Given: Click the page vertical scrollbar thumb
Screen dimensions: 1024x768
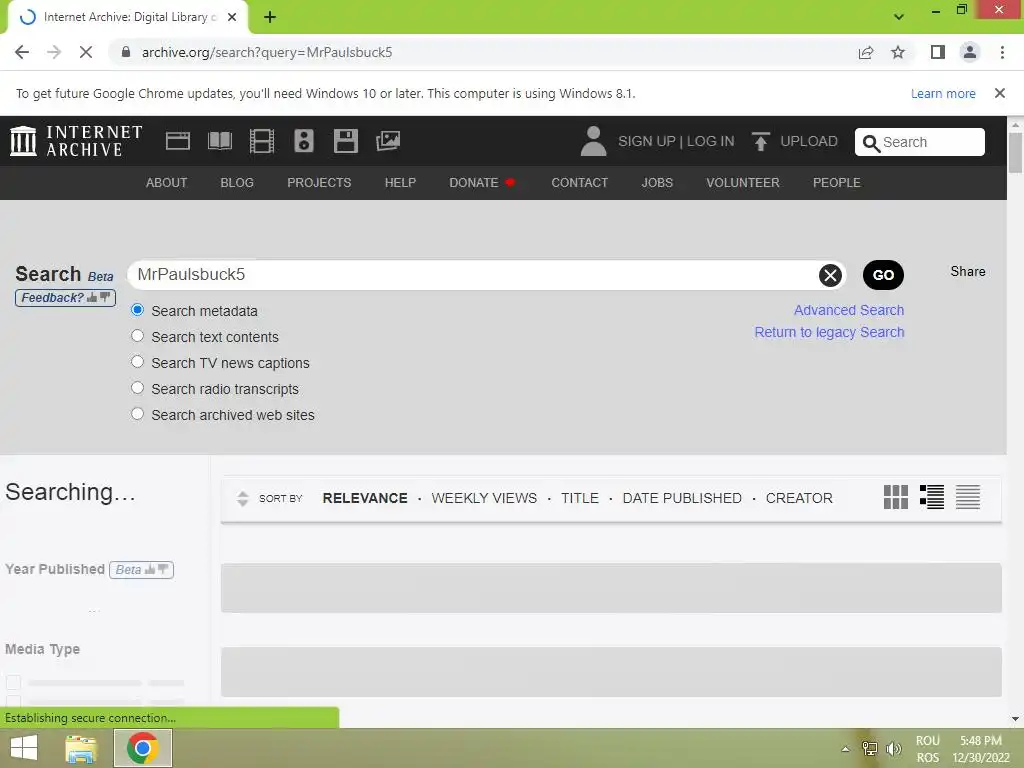Looking at the screenshot, I should pyautogui.click(x=1015, y=152).
